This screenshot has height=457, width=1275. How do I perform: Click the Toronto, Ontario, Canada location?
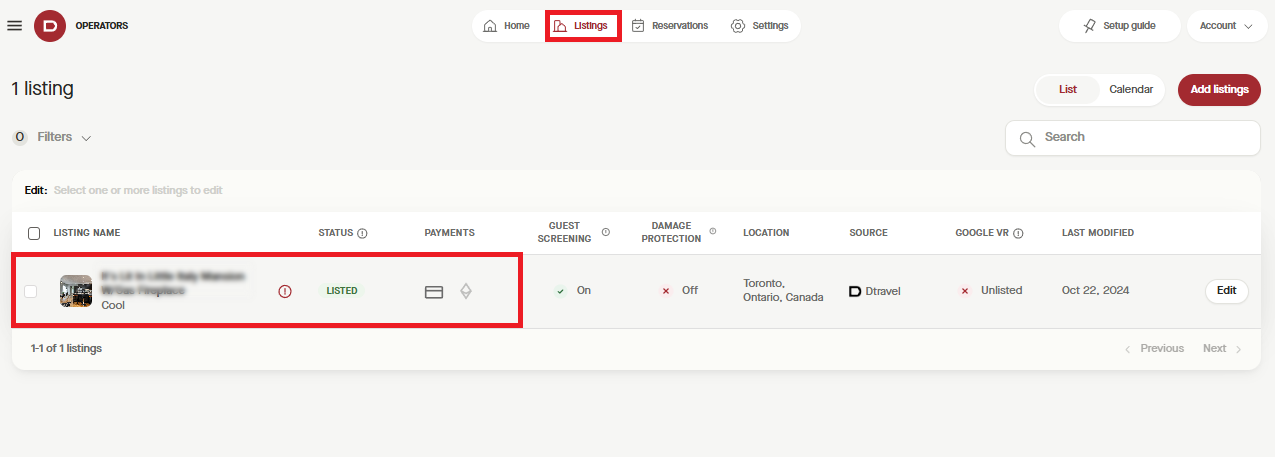(x=783, y=291)
